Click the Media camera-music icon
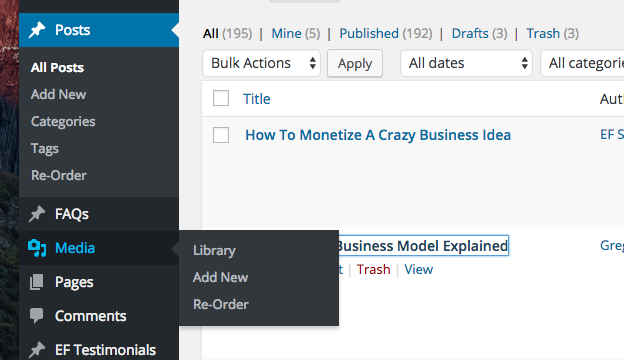 37,248
